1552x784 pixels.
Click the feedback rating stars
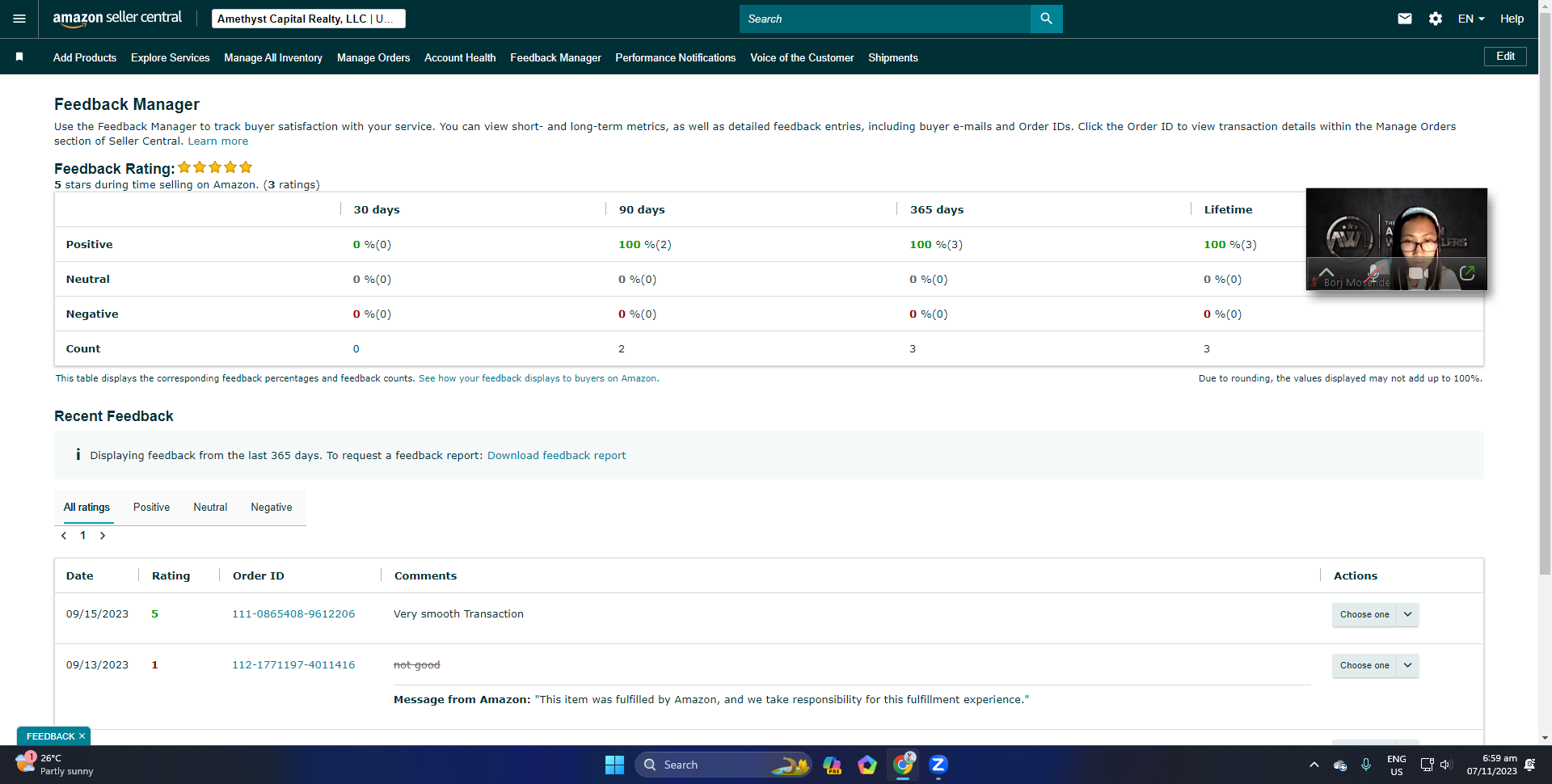(215, 167)
